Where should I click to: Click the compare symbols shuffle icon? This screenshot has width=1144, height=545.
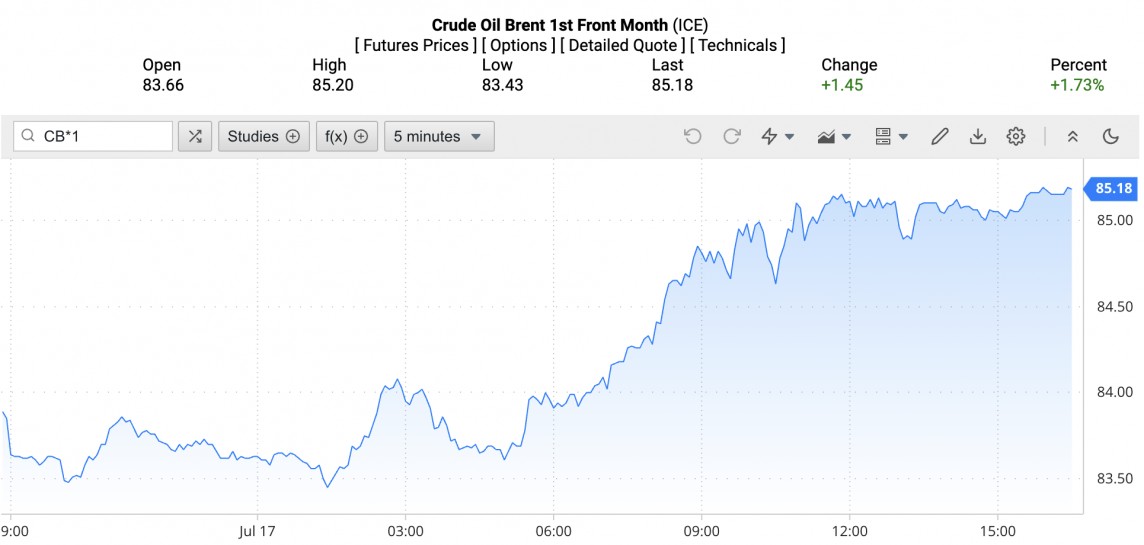tap(194, 136)
